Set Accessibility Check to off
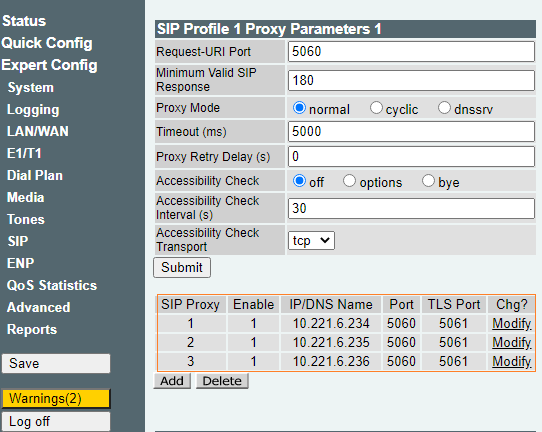 299,181
